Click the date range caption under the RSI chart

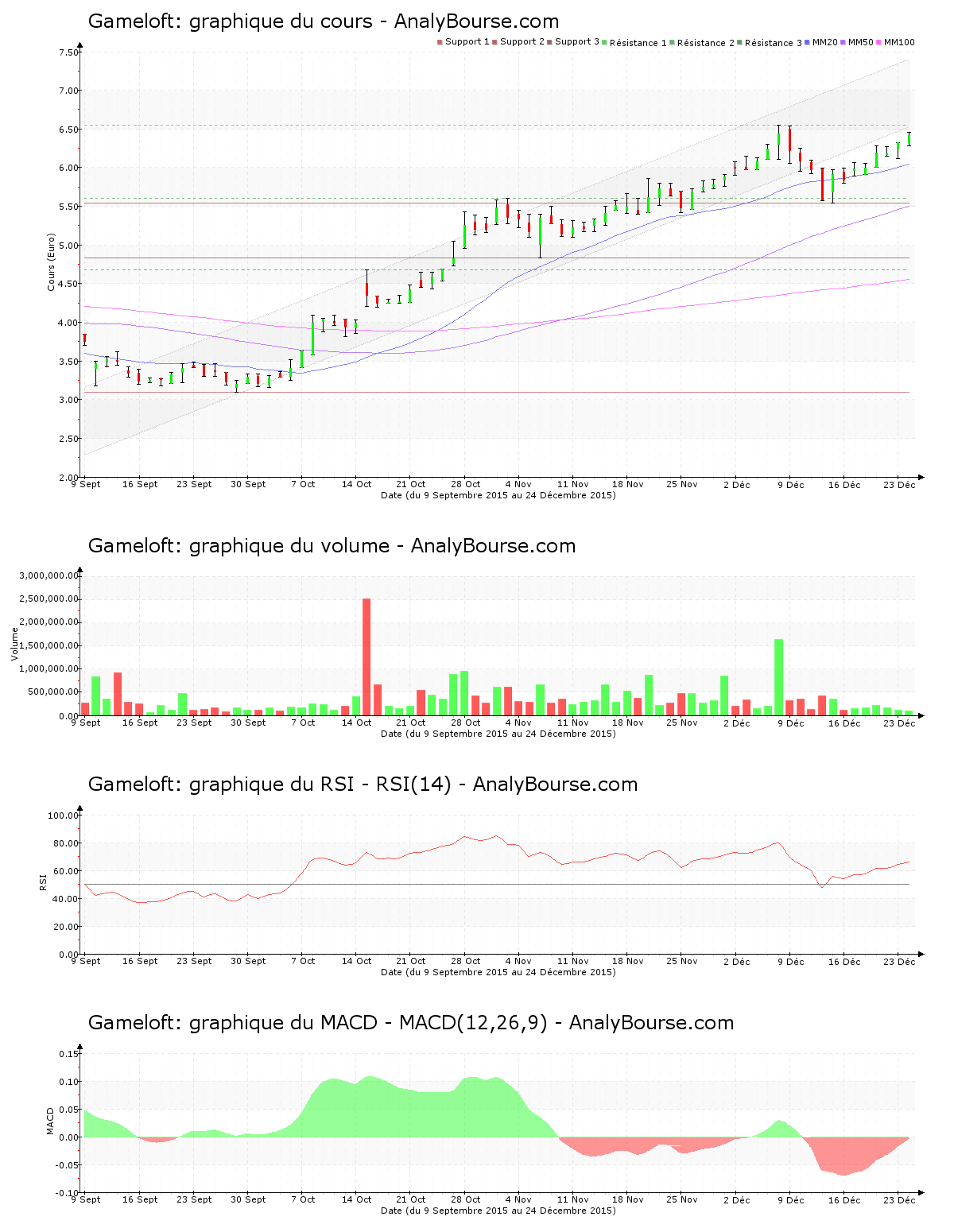[x=498, y=972]
